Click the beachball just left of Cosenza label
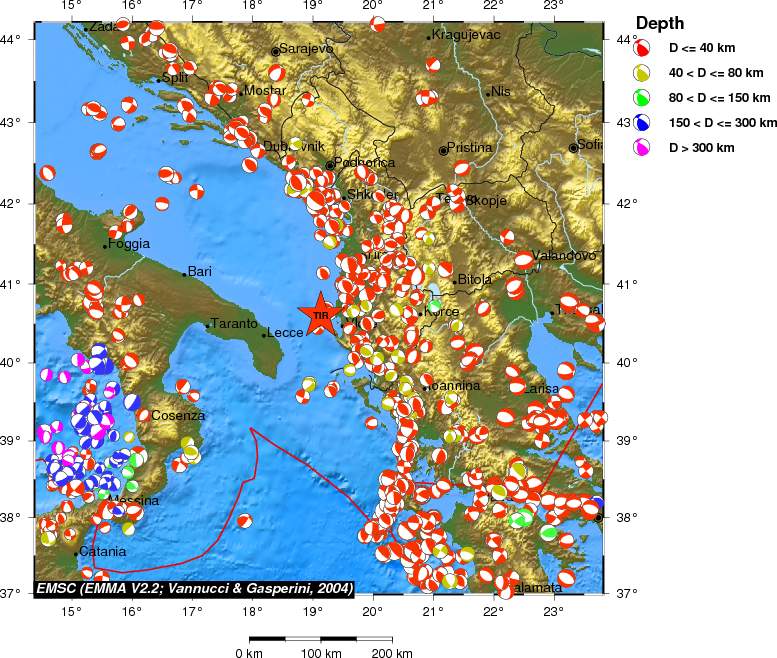 (x=144, y=415)
